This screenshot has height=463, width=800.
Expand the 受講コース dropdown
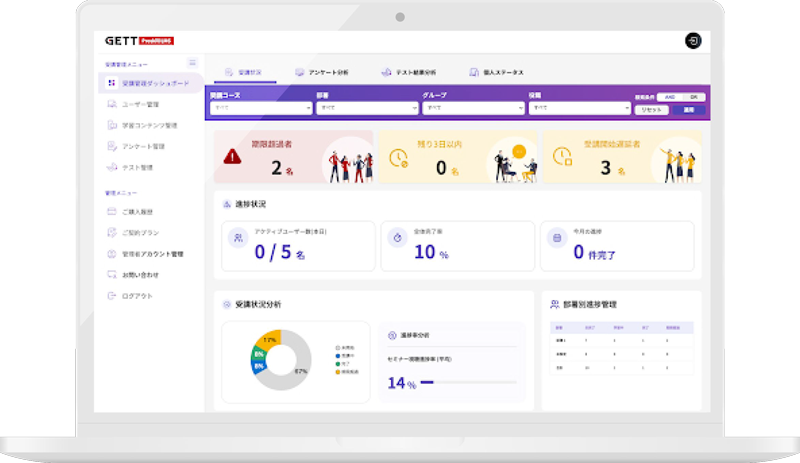[261, 107]
